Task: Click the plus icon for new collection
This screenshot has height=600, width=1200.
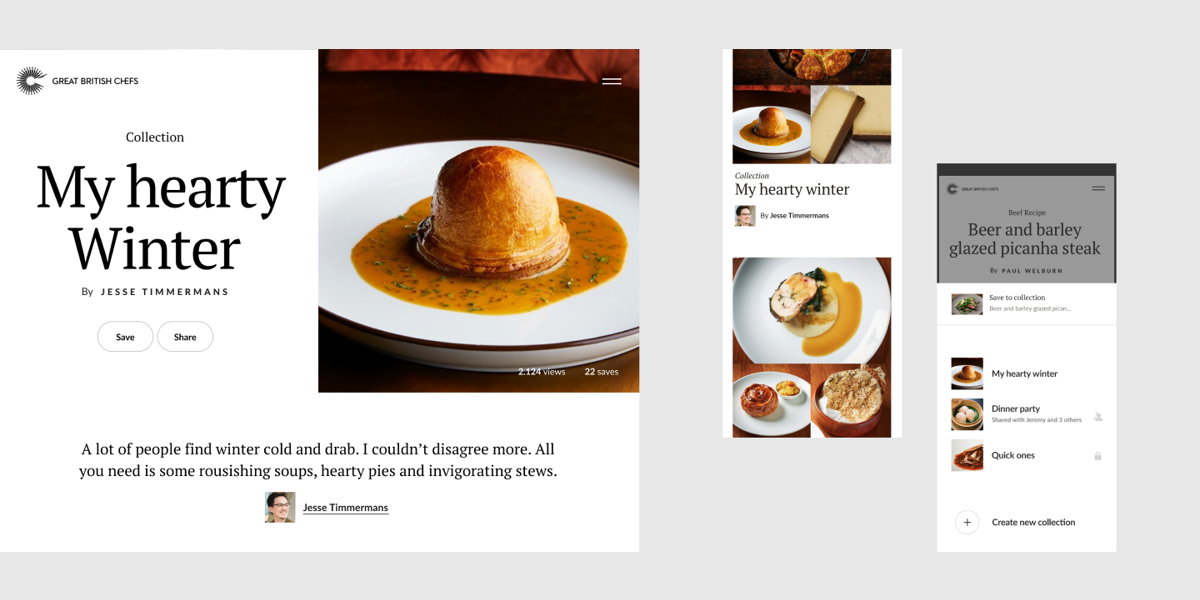Action: (967, 522)
